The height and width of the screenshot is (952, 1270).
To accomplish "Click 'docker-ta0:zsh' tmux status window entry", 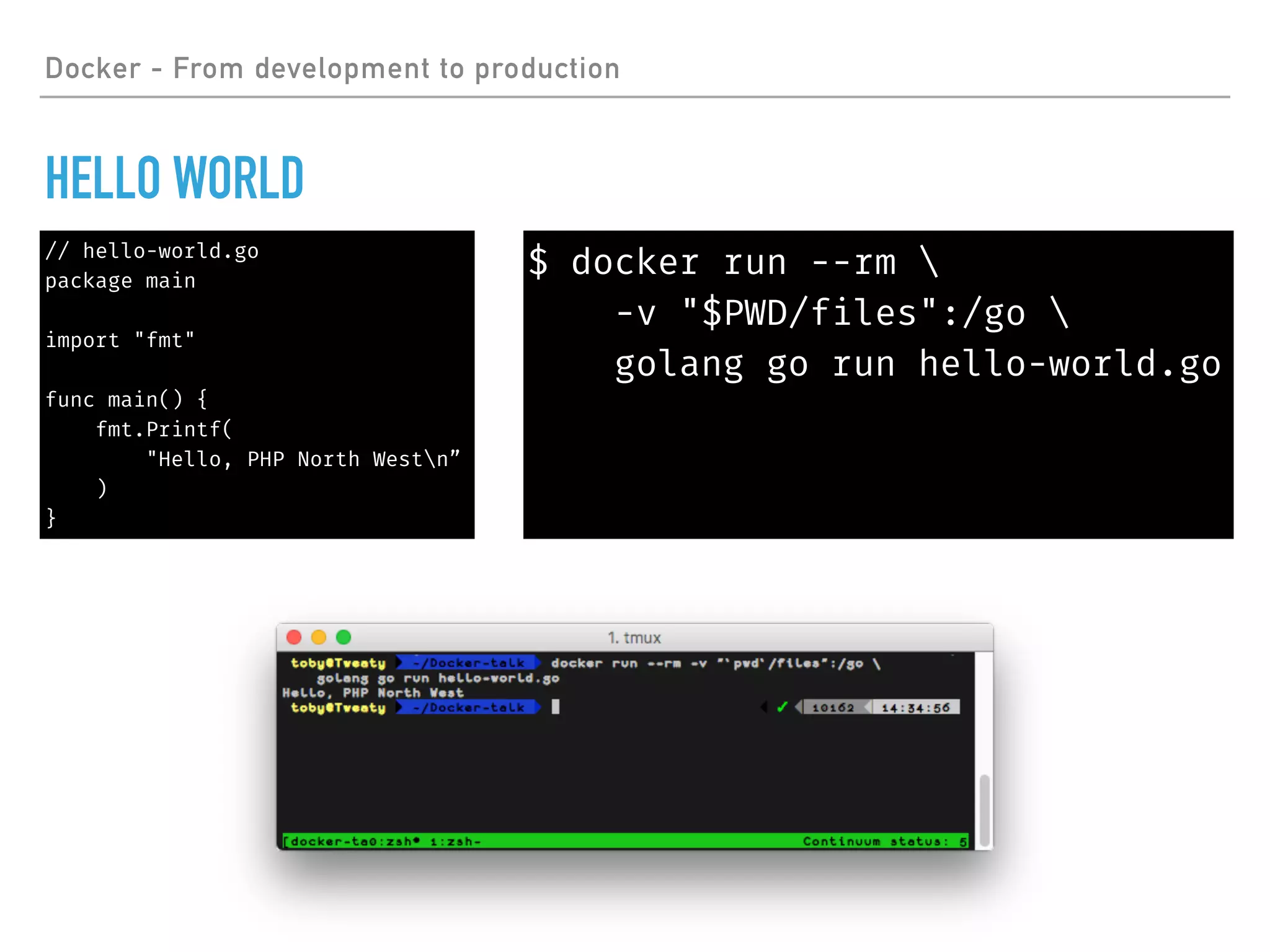I will (355, 841).
